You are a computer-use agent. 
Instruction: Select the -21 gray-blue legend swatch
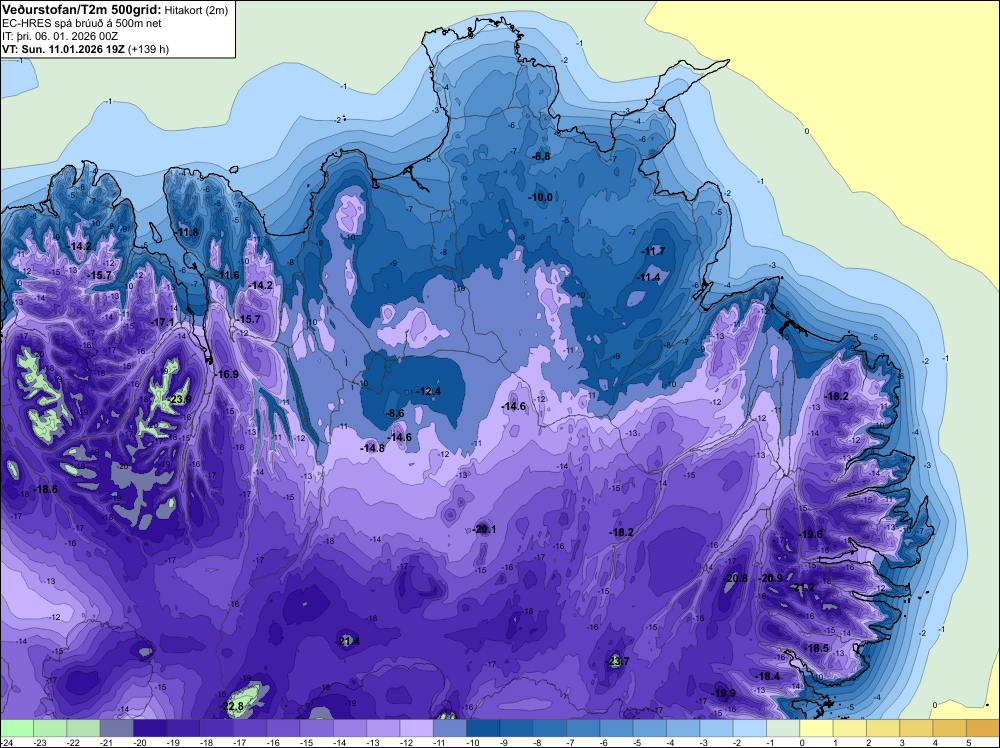117,728
